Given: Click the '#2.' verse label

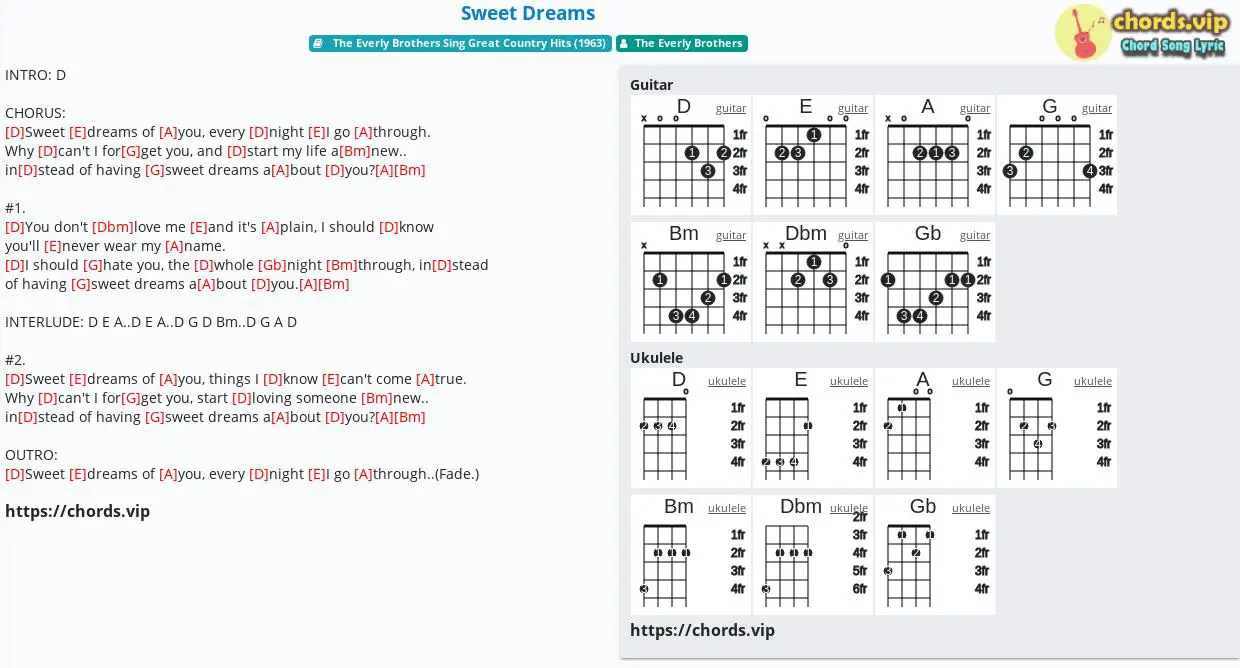Looking at the screenshot, I should click(16, 360).
